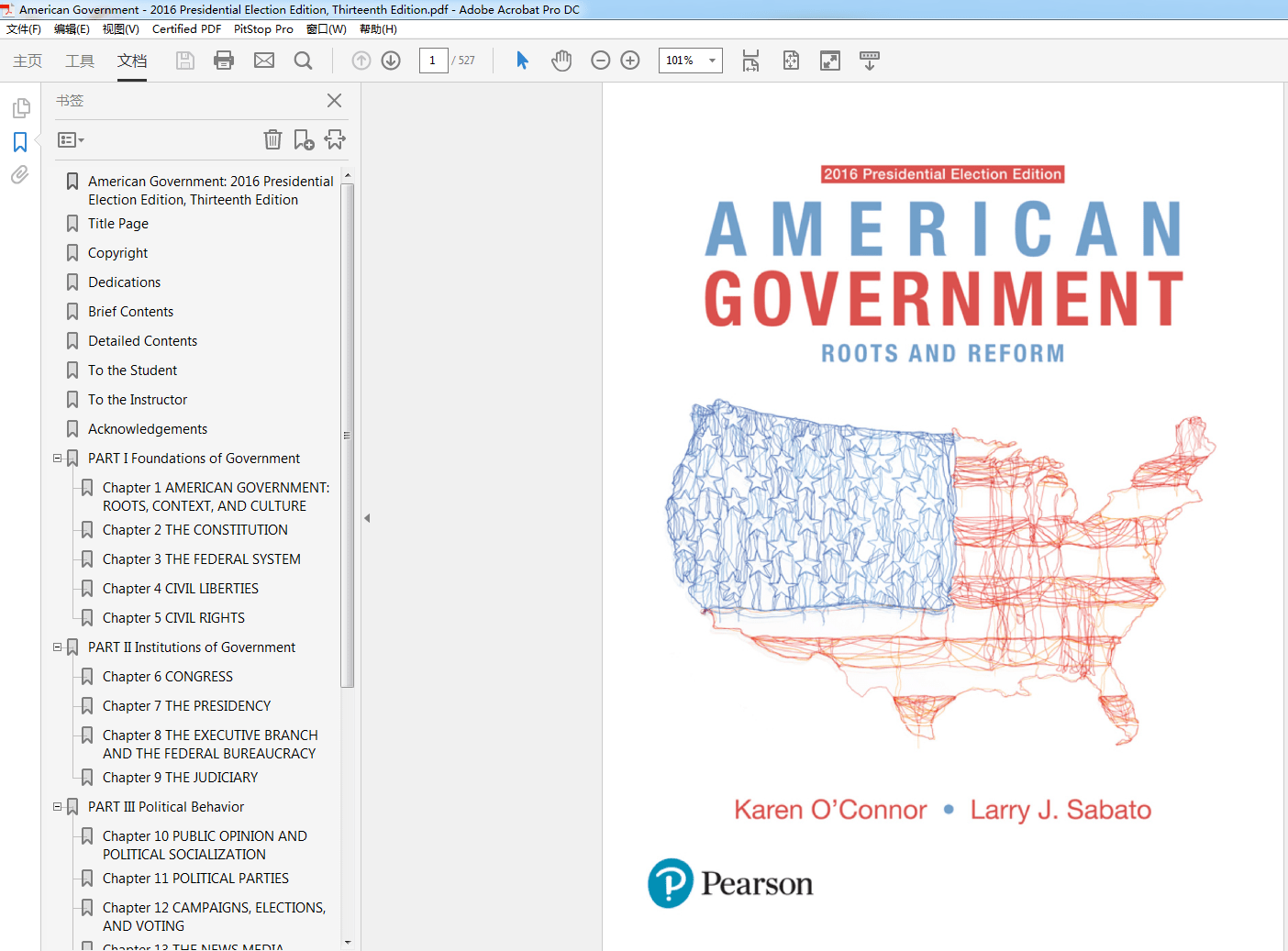Open the Acknowledgements bookmark

[x=148, y=429]
